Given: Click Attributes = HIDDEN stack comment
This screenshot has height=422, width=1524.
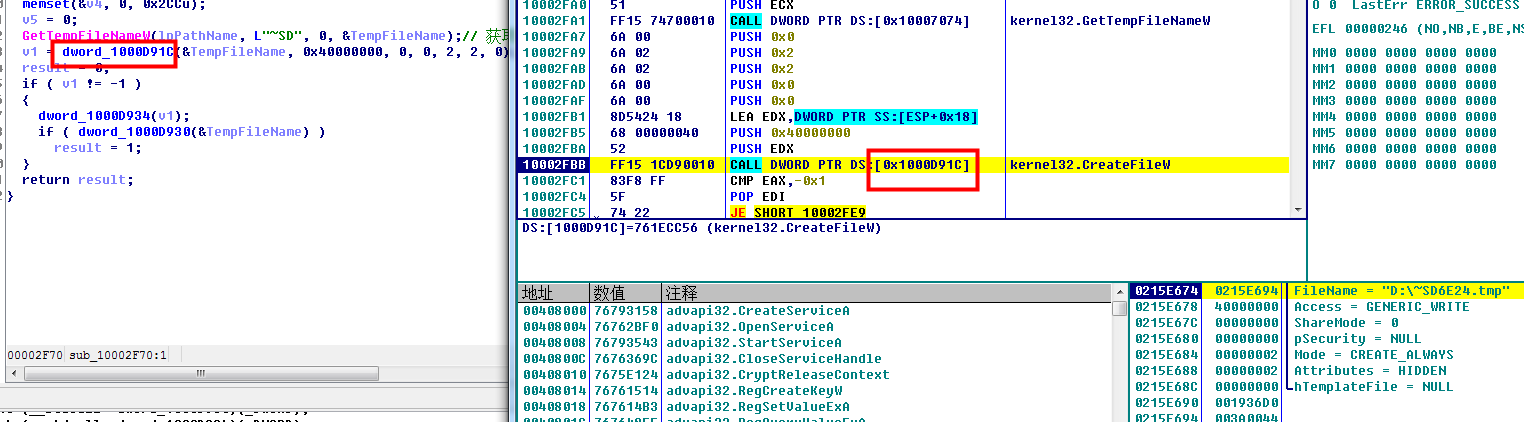Looking at the screenshot, I should pos(1369,371).
